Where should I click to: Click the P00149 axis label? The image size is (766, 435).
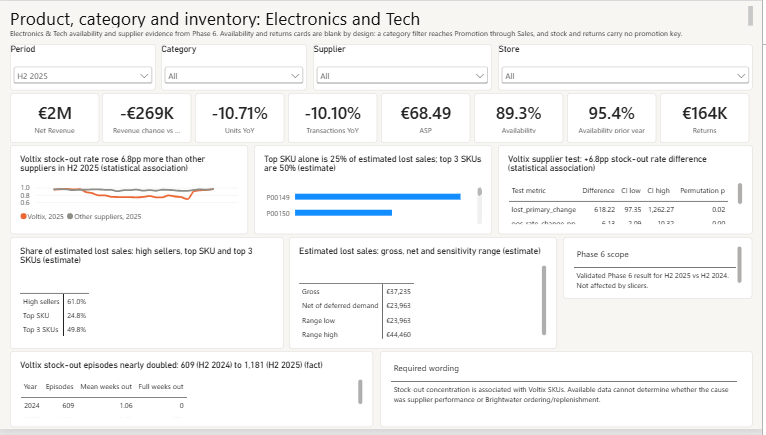point(278,197)
